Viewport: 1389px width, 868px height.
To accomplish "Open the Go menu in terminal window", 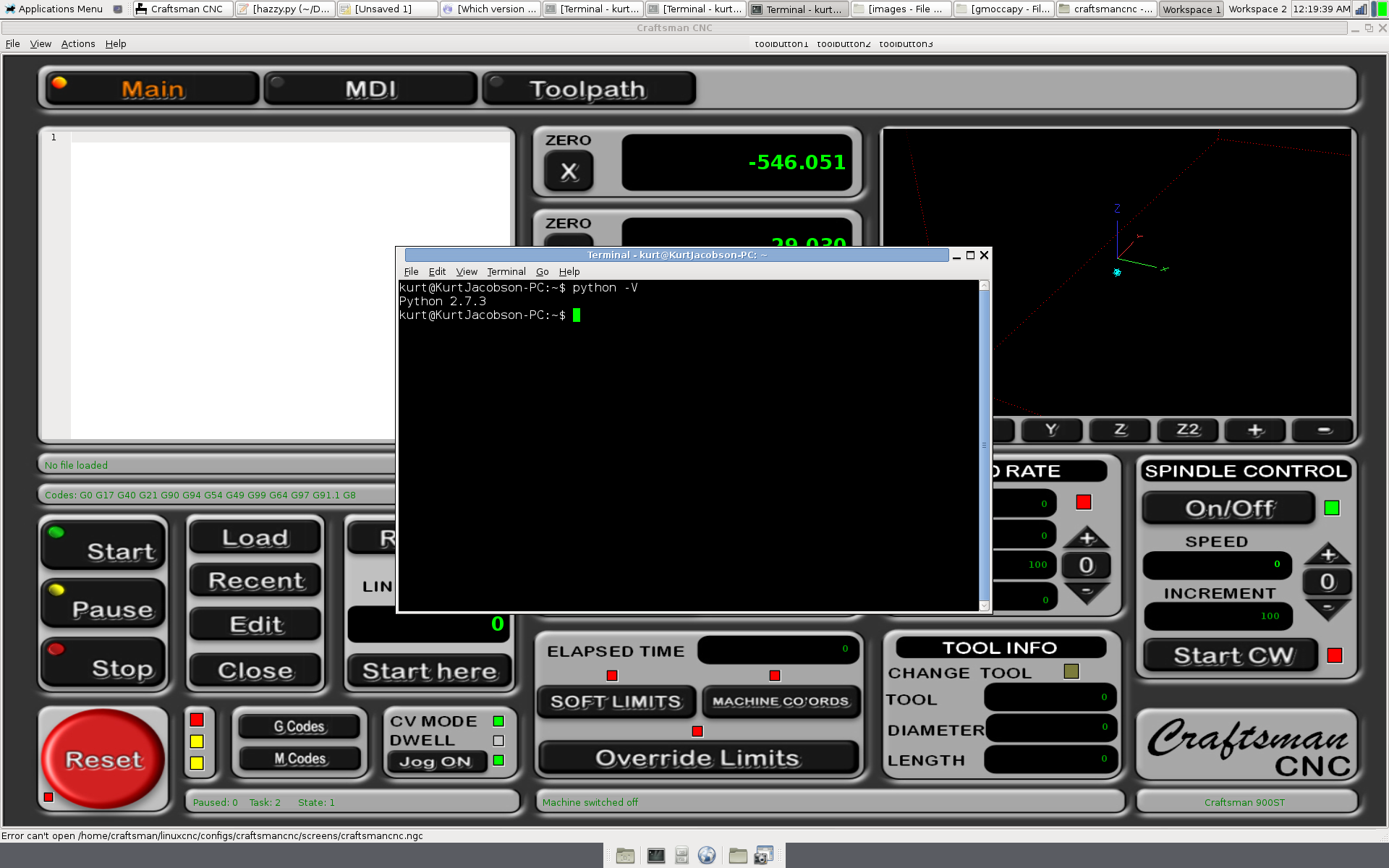I will [543, 271].
